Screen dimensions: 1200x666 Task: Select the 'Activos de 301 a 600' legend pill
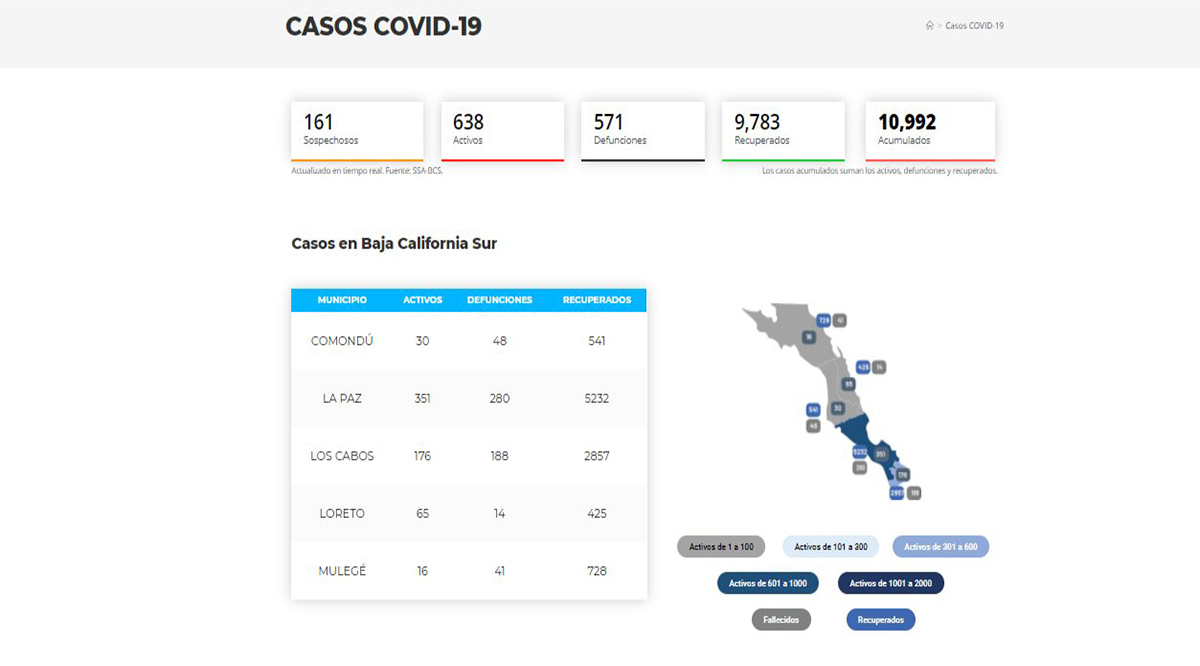point(940,547)
